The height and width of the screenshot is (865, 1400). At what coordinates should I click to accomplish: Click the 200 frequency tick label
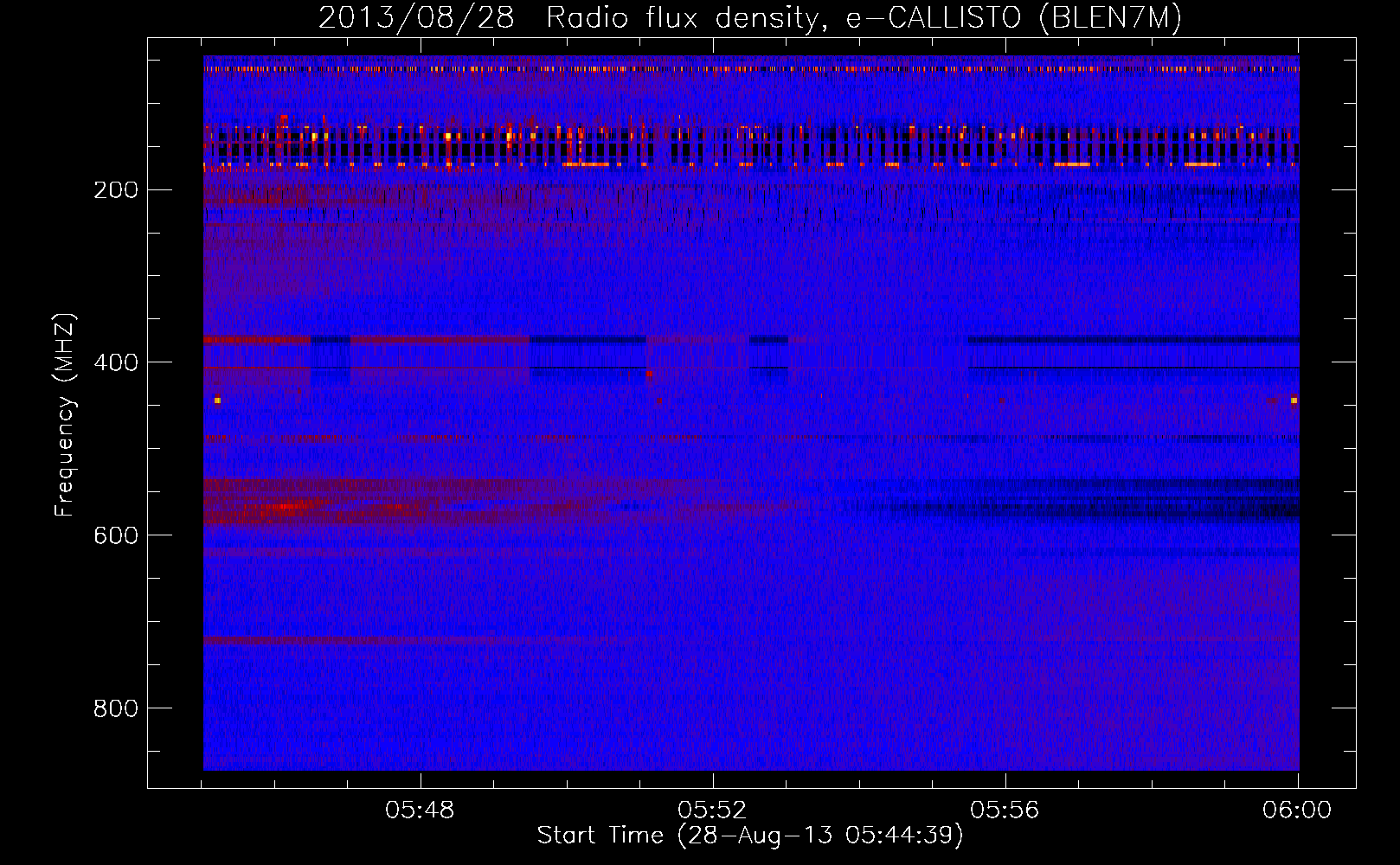pyautogui.click(x=116, y=190)
